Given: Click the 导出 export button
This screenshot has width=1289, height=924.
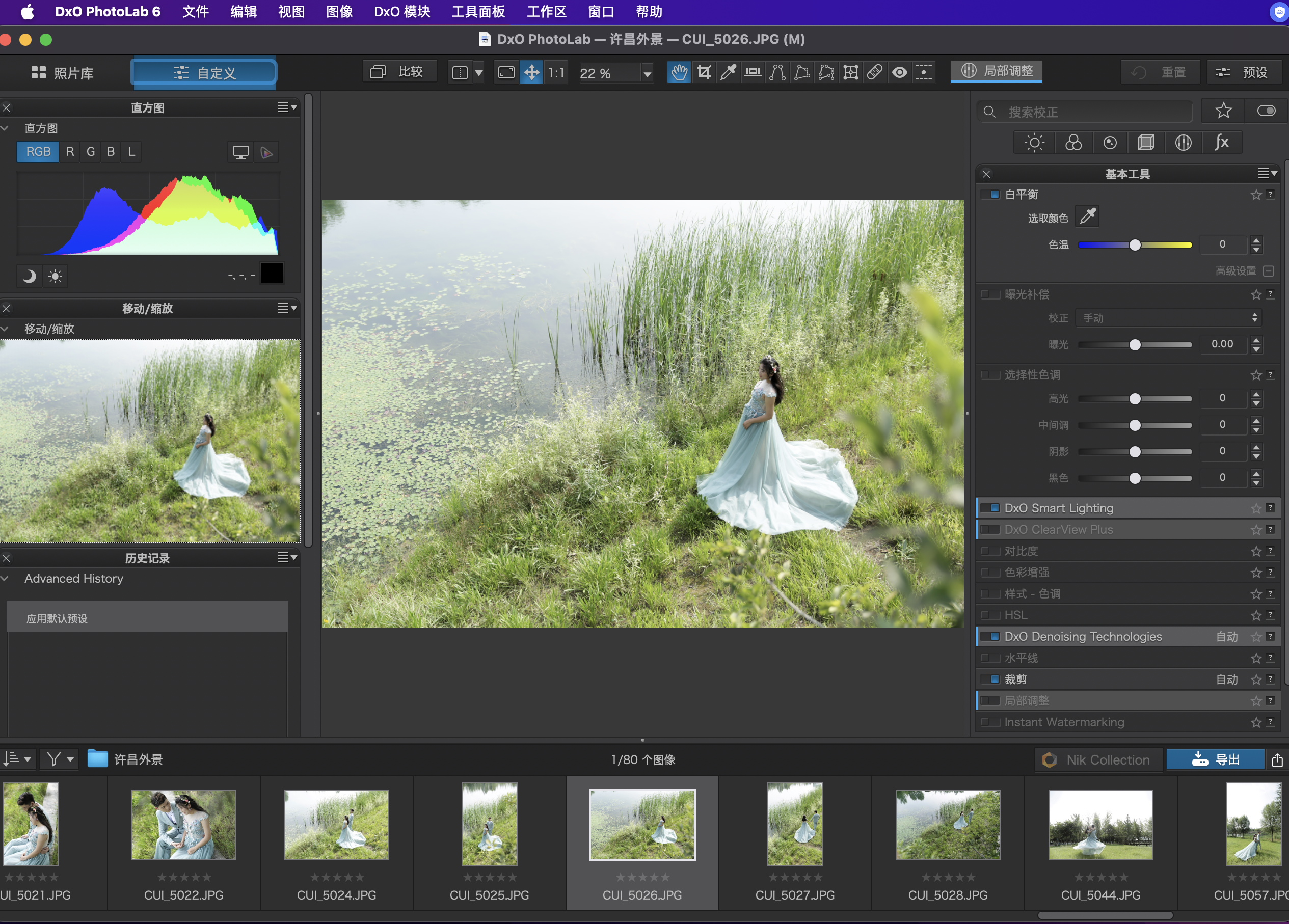Looking at the screenshot, I should (x=1215, y=759).
